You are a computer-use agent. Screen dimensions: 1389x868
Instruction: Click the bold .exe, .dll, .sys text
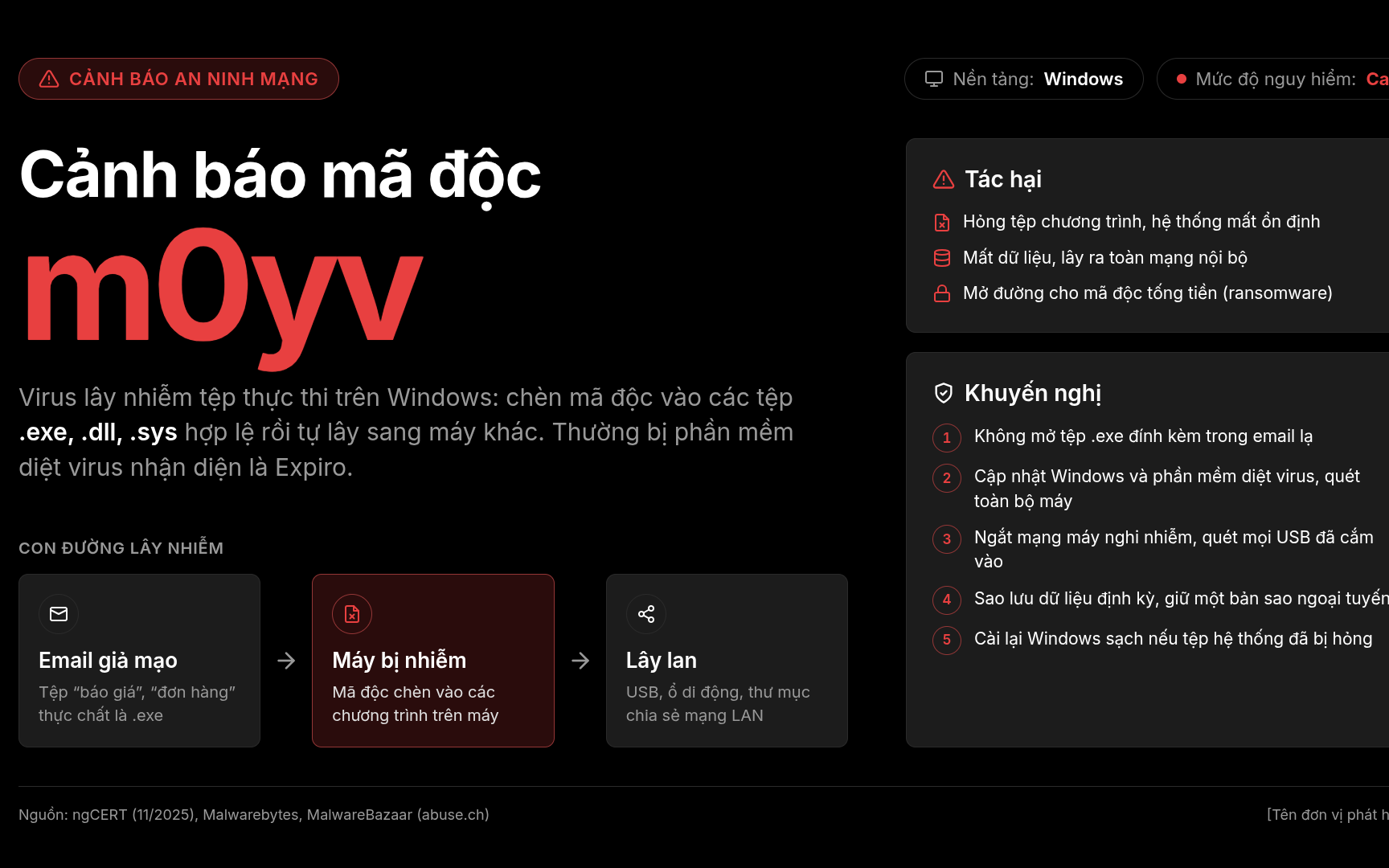[98, 432]
